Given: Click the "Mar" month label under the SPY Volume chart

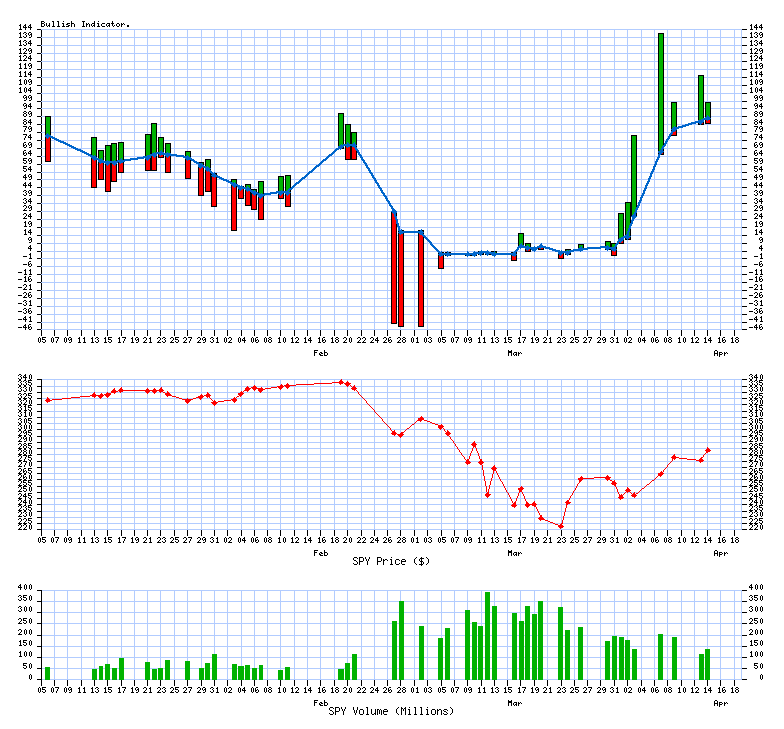Looking at the screenshot, I should [515, 703].
